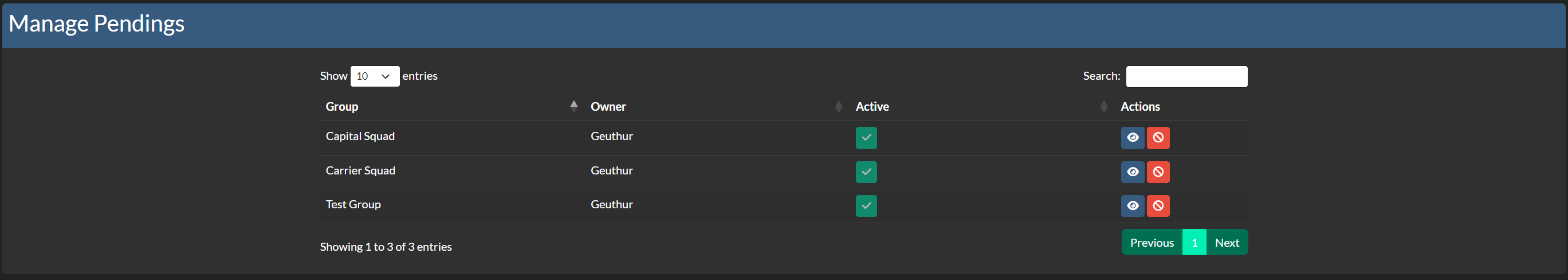Click the Capital Squad group name

[x=360, y=136]
